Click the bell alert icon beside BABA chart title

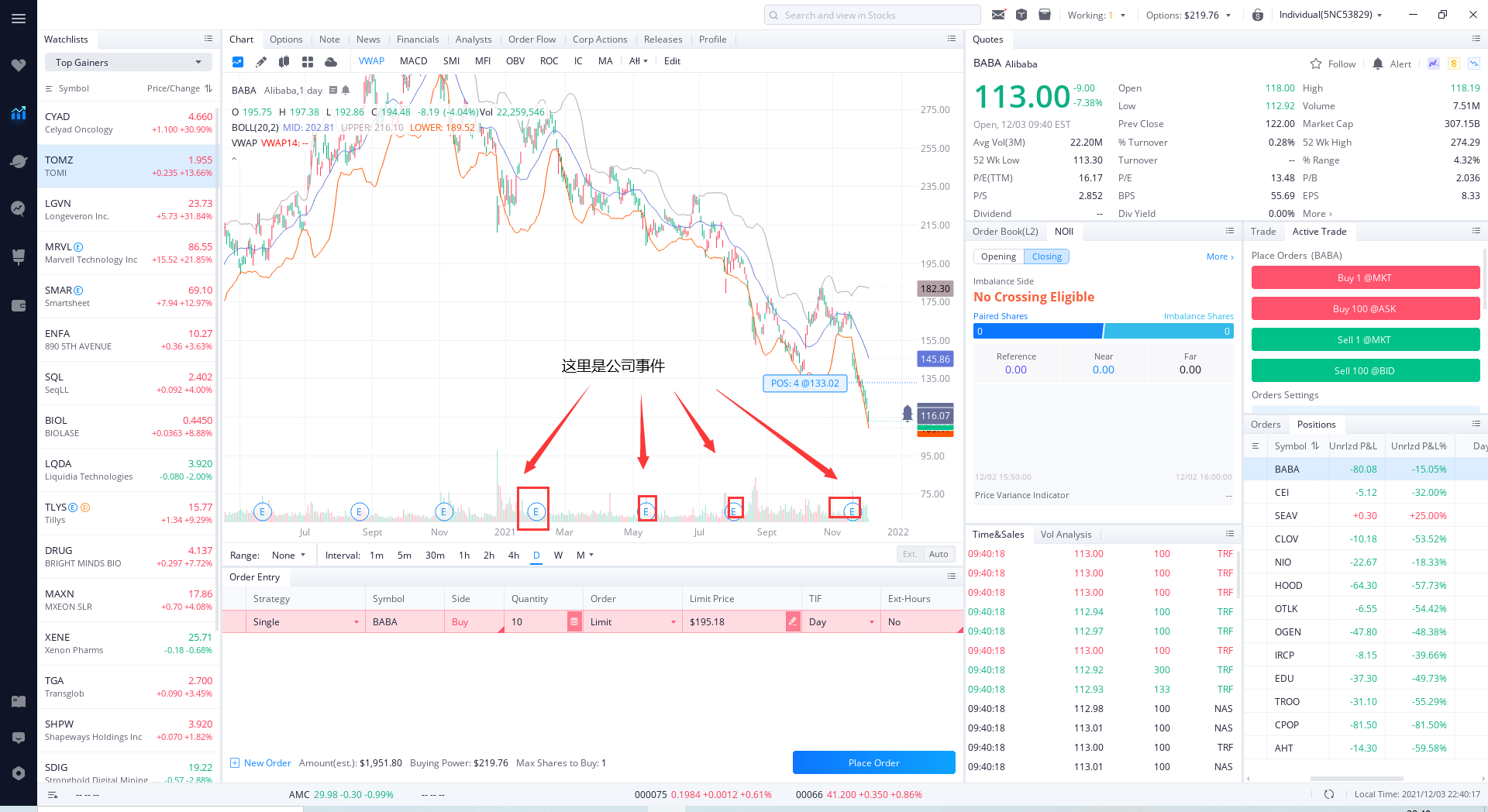point(346,90)
